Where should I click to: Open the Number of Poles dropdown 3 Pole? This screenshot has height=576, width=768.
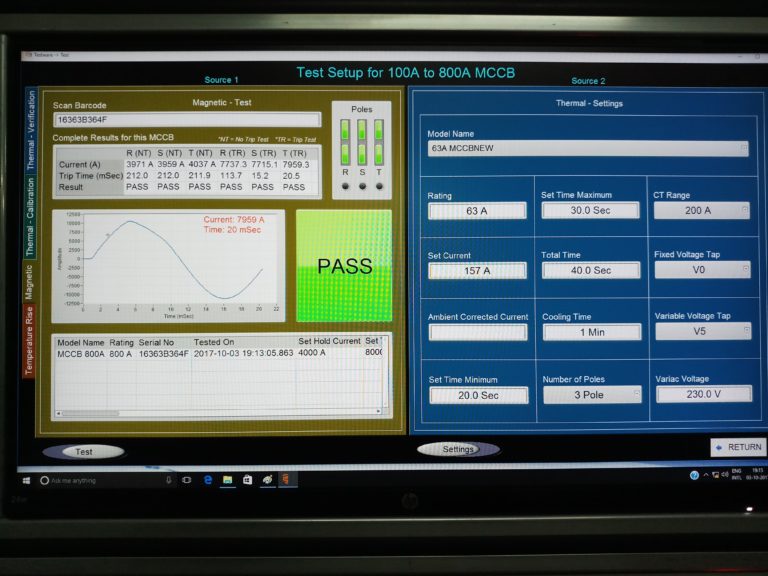click(x=592, y=395)
